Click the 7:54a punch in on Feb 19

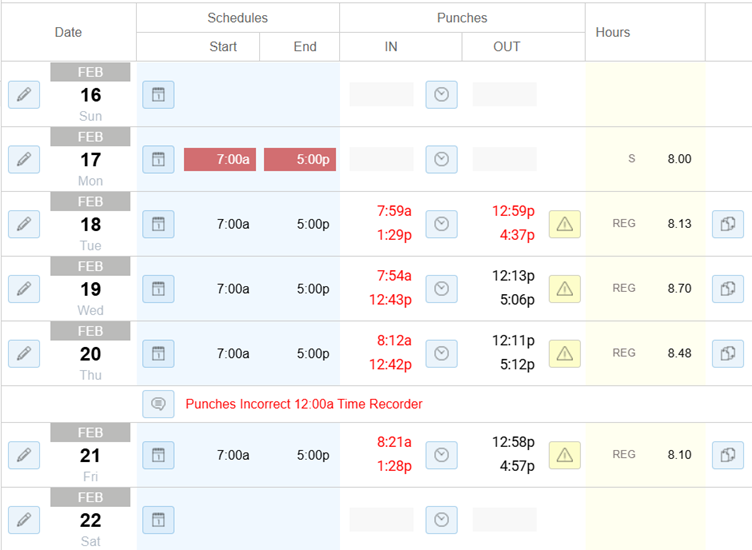[x=394, y=276]
